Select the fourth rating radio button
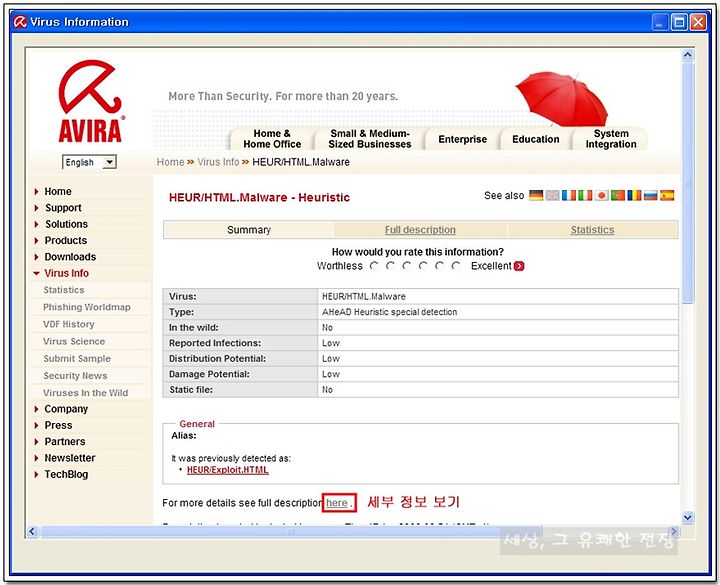Screen dimensions: 720x585 coord(423,266)
